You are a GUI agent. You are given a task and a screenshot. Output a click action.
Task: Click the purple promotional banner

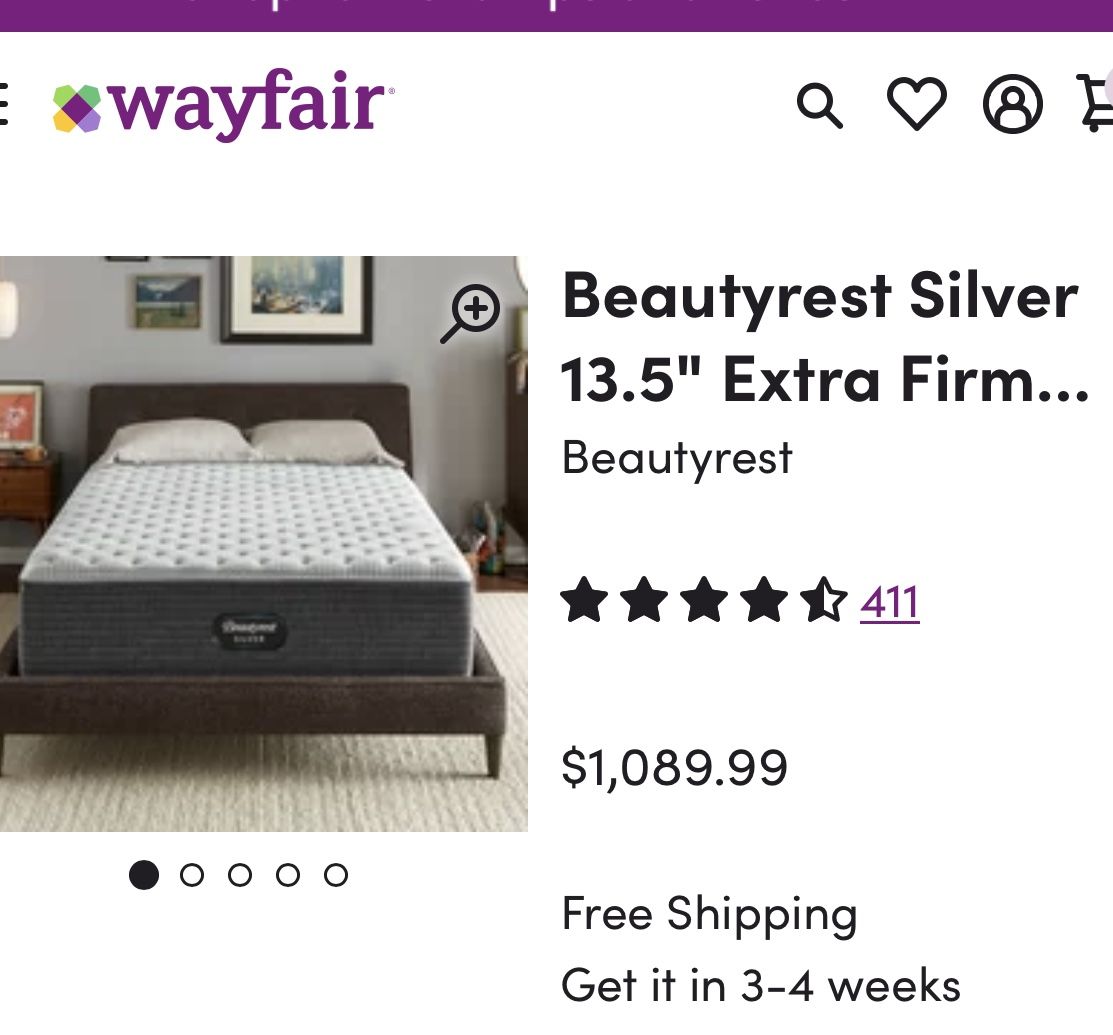click(x=556, y=14)
